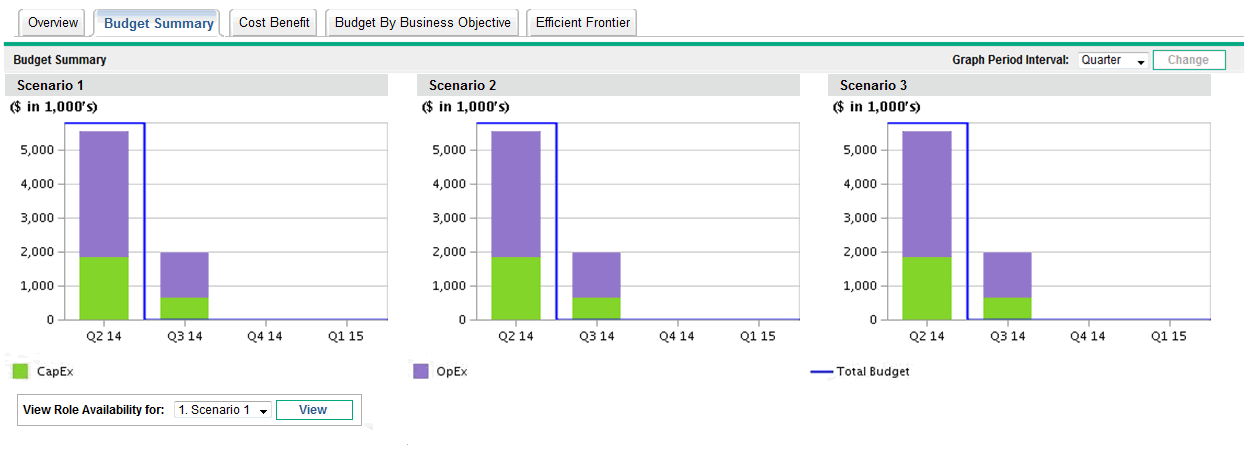1248x449 pixels.
Task: Select the Budget Summary tab
Action: [158, 23]
